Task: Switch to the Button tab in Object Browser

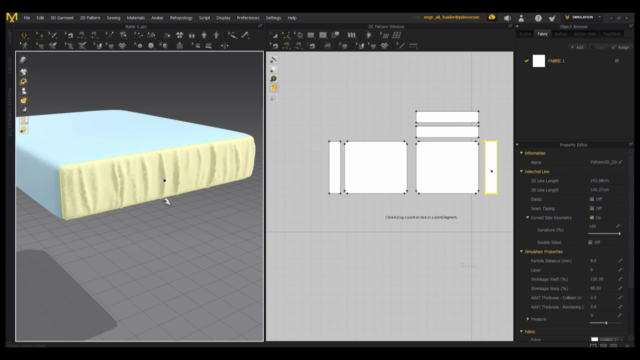Action: click(x=561, y=34)
